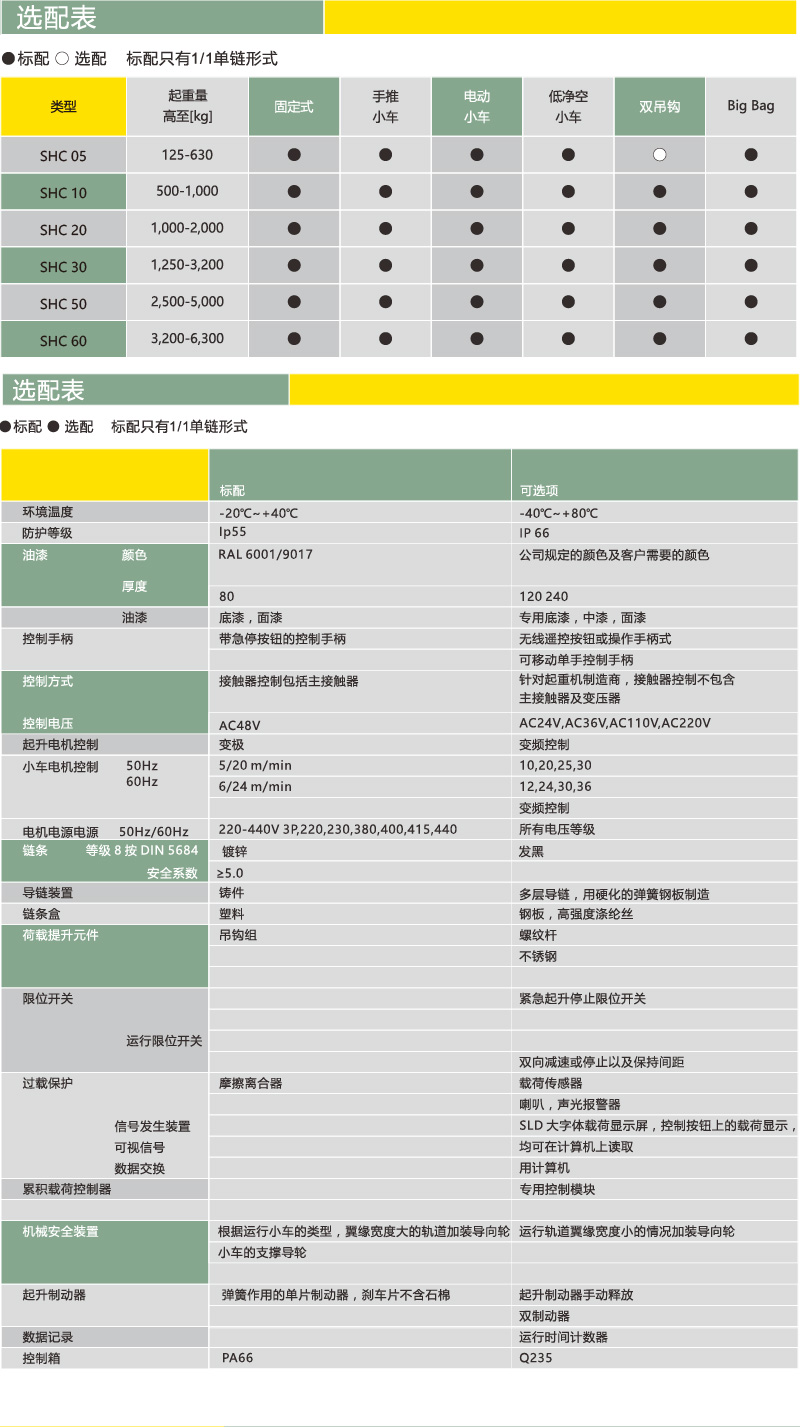Click the hollow circle legend marker before 选配
The height and width of the screenshot is (1427, 800).
62,59
